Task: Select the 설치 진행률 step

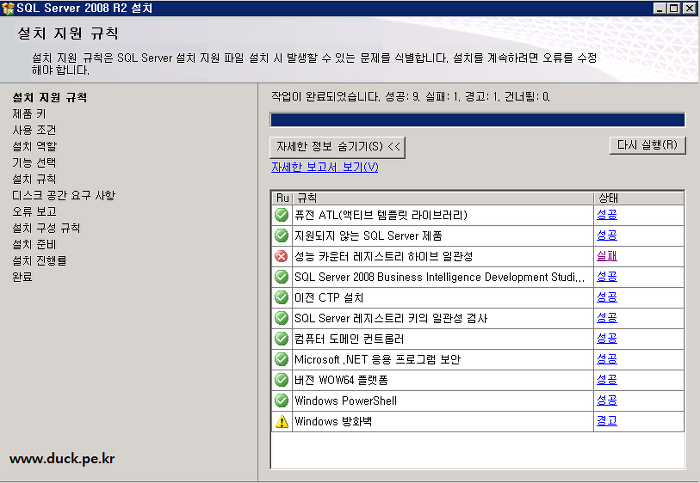Action: [x=39, y=260]
